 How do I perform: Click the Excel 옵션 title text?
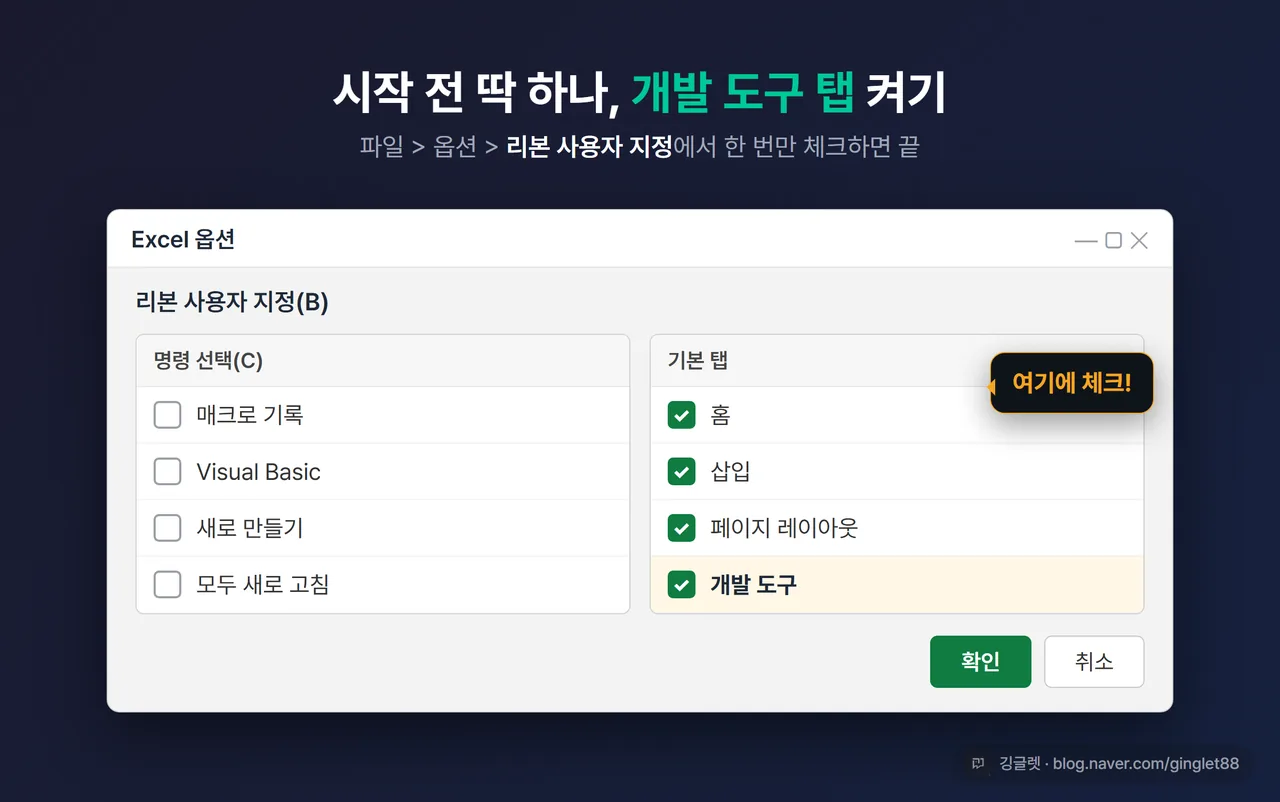tap(183, 240)
